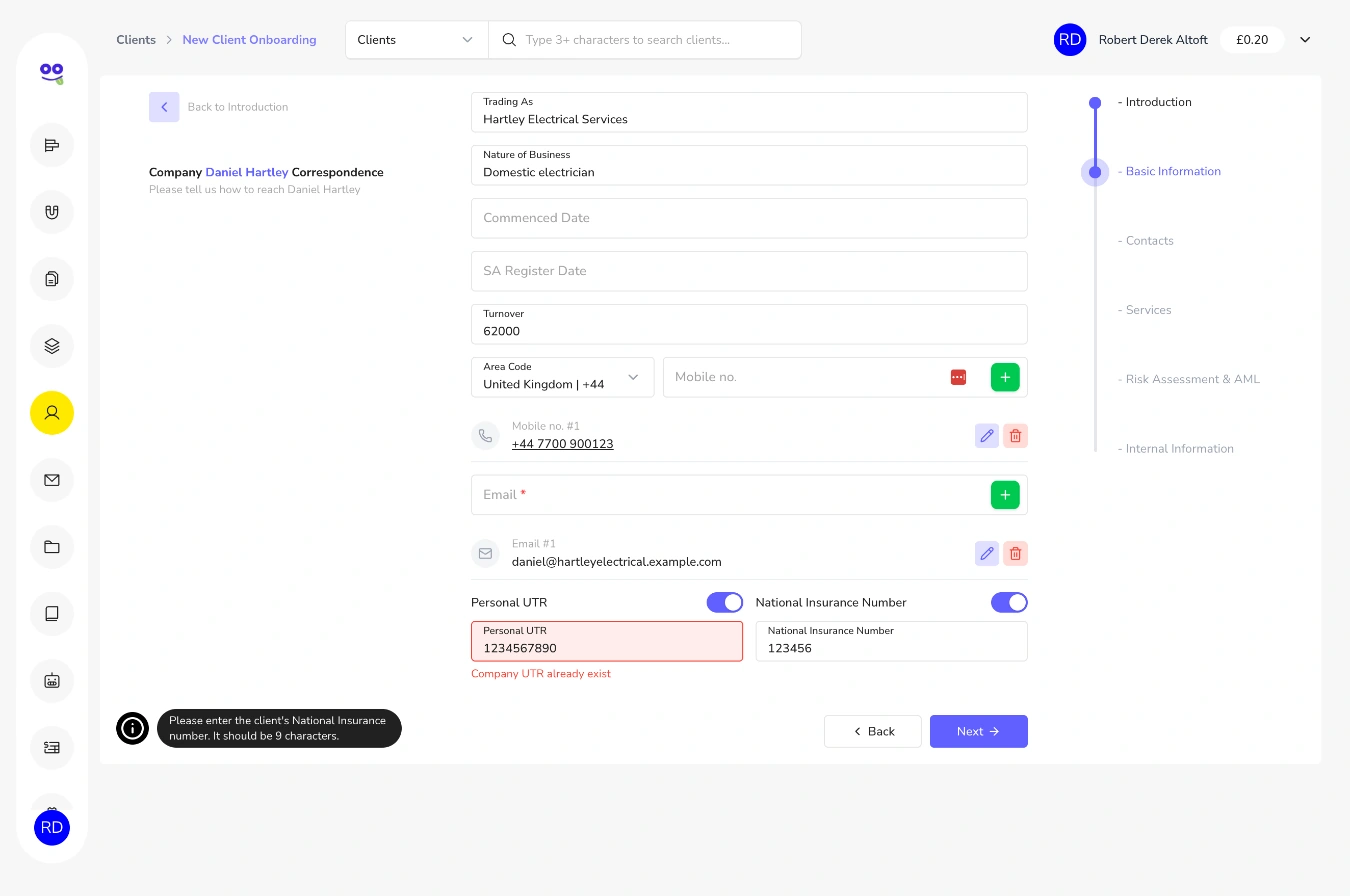Jump to the Services step
This screenshot has height=896, width=1350.
pyautogui.click(x=1145, y=310)
